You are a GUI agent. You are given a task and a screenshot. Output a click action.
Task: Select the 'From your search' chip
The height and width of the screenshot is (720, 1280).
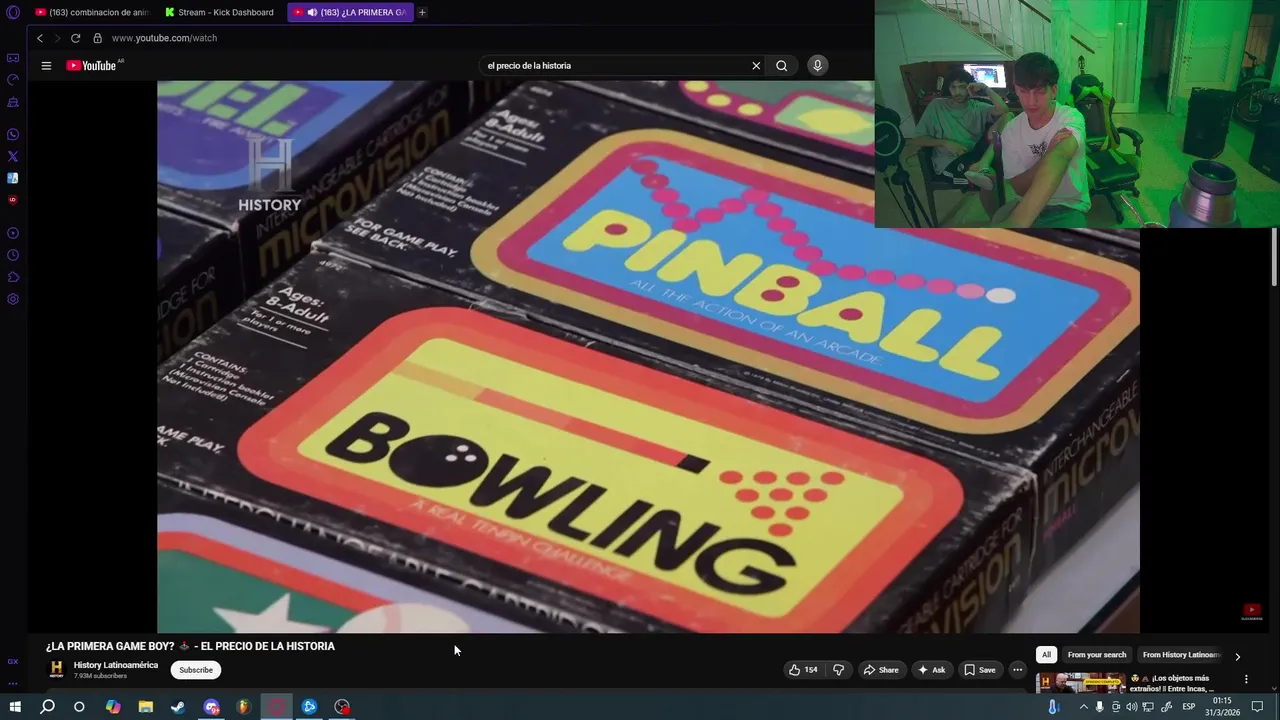[x=1097, y=655]
